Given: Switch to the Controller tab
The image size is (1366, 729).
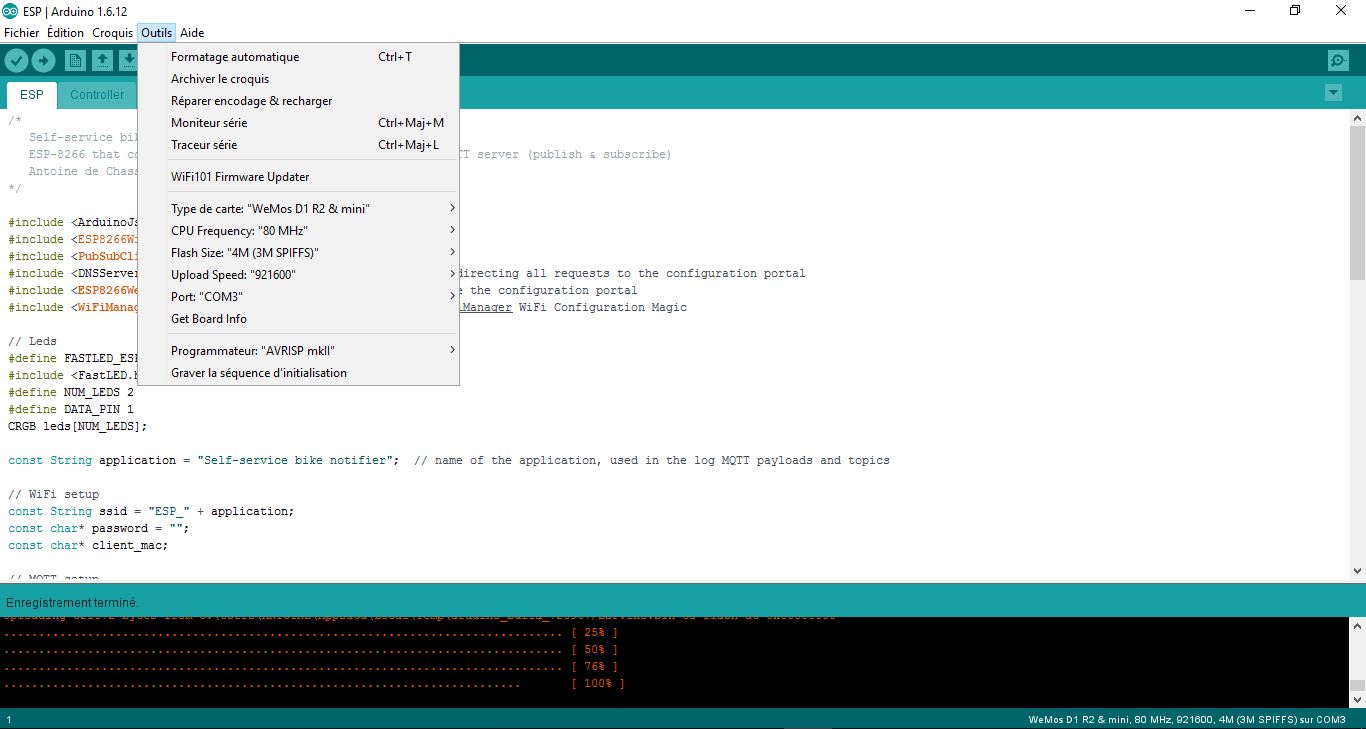Looking at the screenshot, I should tap(97, 95).
